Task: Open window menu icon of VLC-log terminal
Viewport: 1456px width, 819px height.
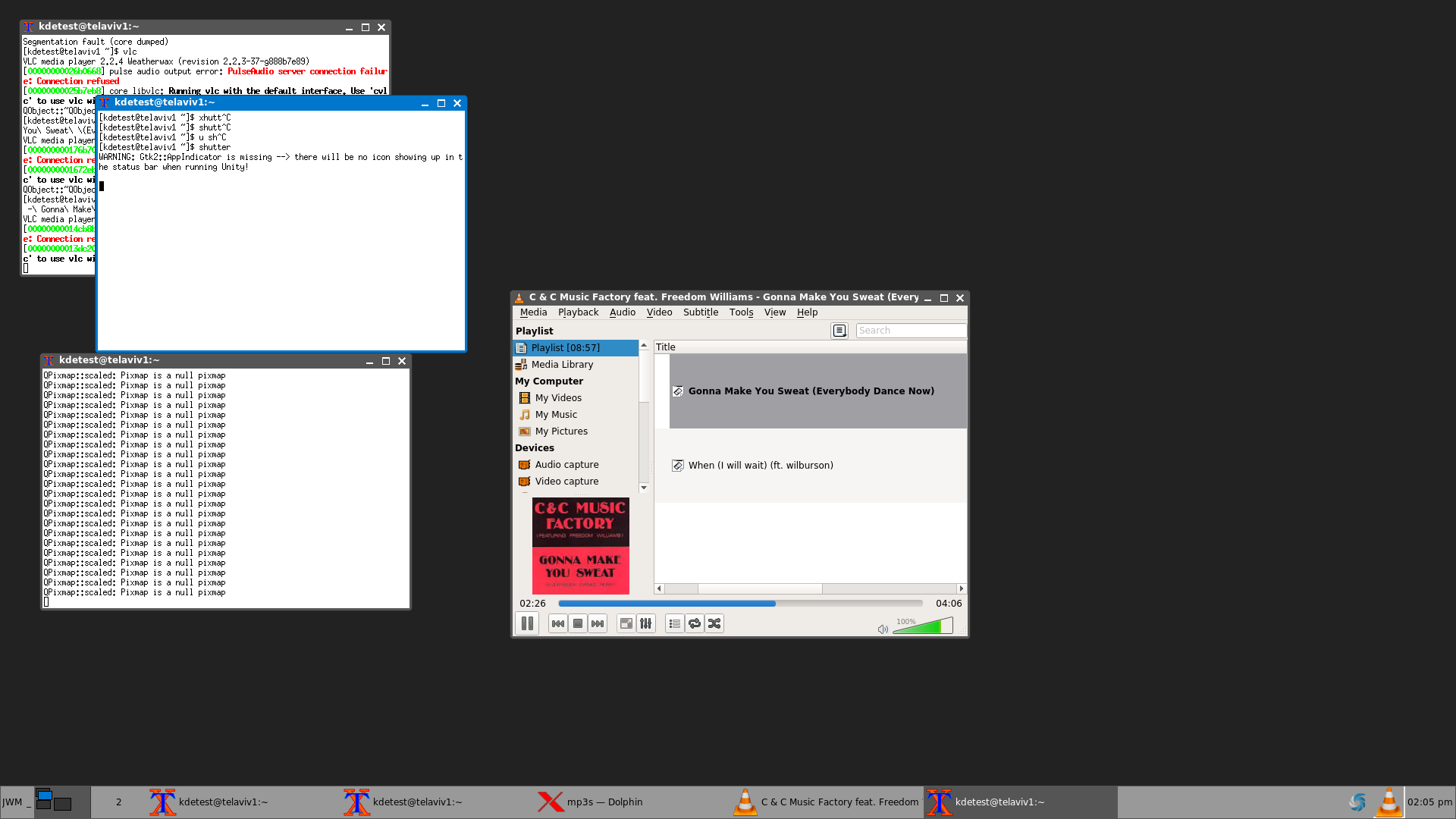Action: 28,27
